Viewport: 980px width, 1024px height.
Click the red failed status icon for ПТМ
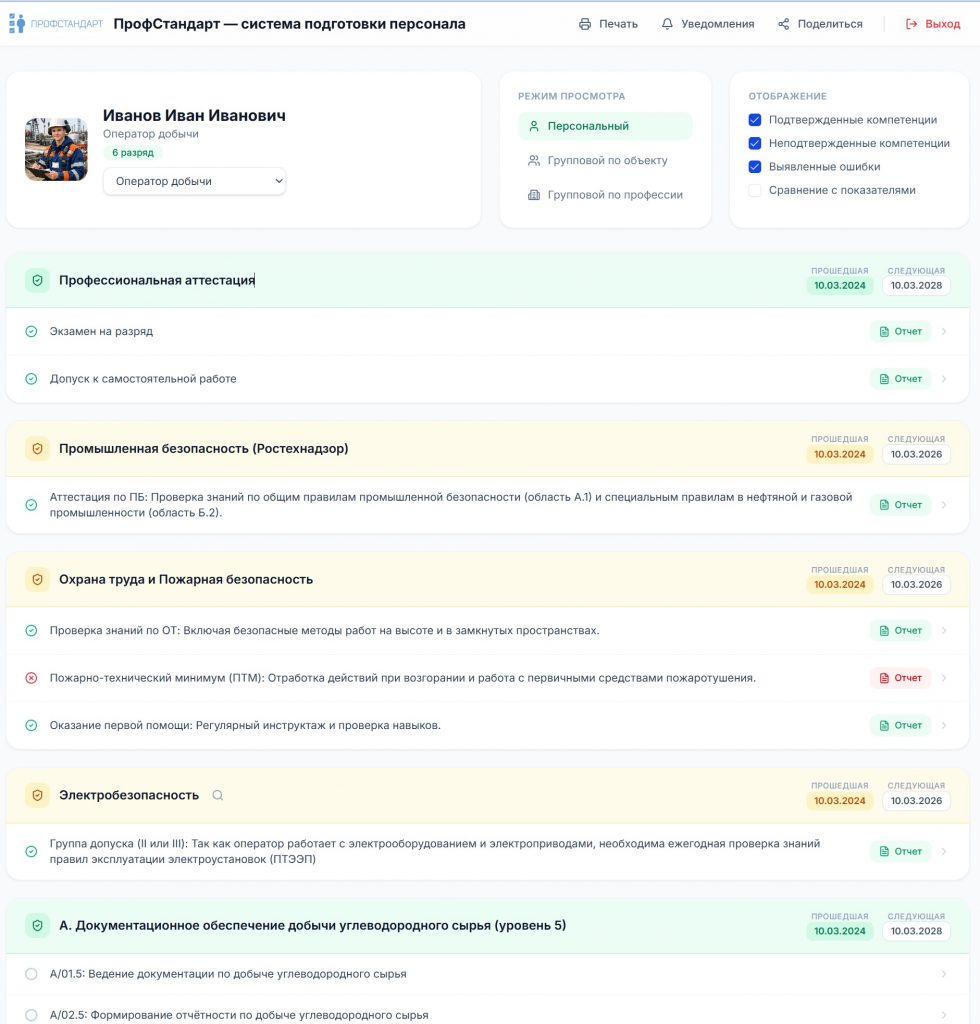[x=31, y=678]
